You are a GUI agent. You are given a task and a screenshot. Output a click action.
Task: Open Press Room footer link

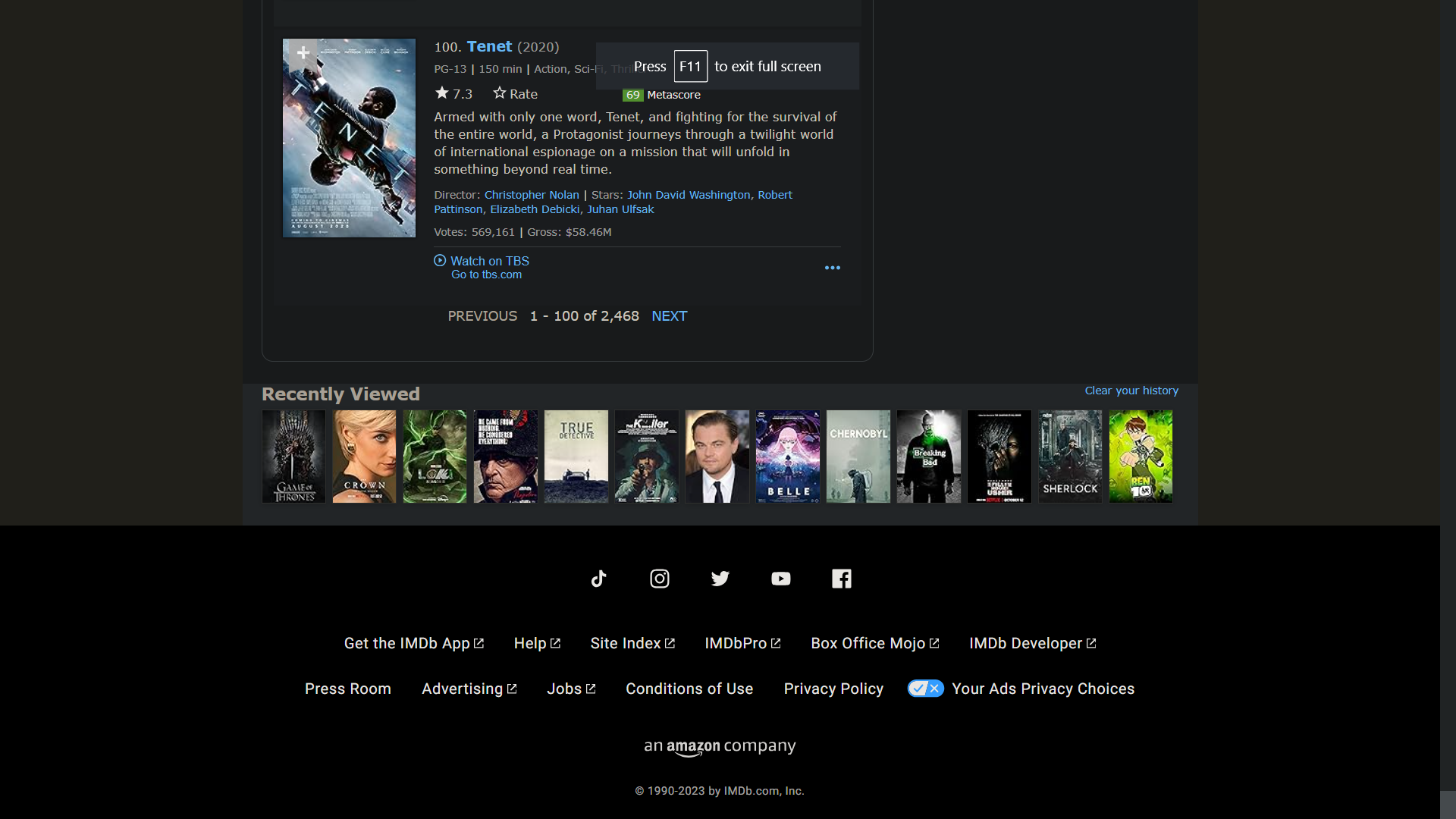tap(348, 689)
